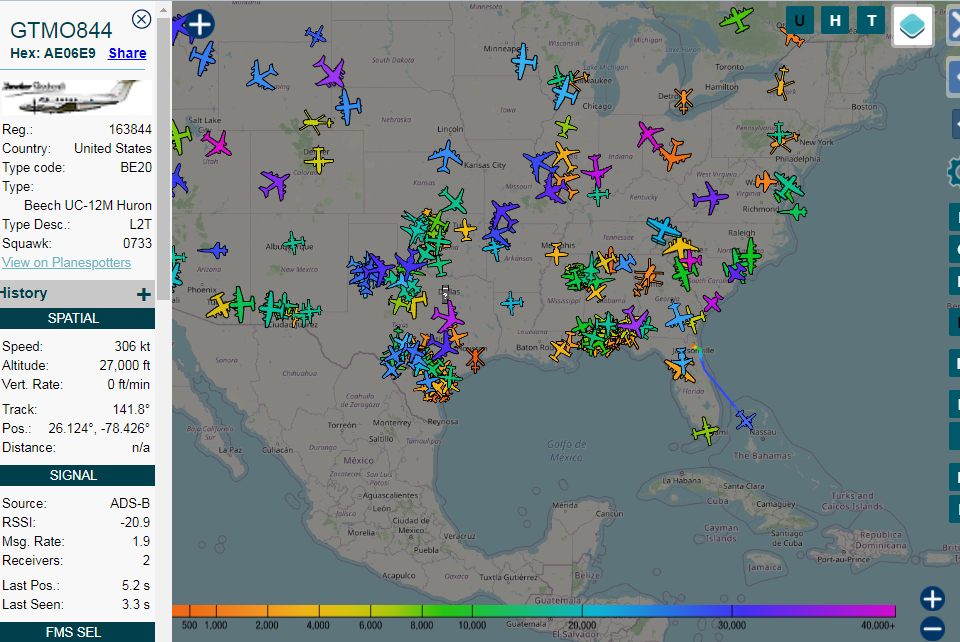Zoom in with the bottom-right plus button
Image resolution: width=960 pixels, height=642 pixels.
pyautogui.click(x=932, y=599)
